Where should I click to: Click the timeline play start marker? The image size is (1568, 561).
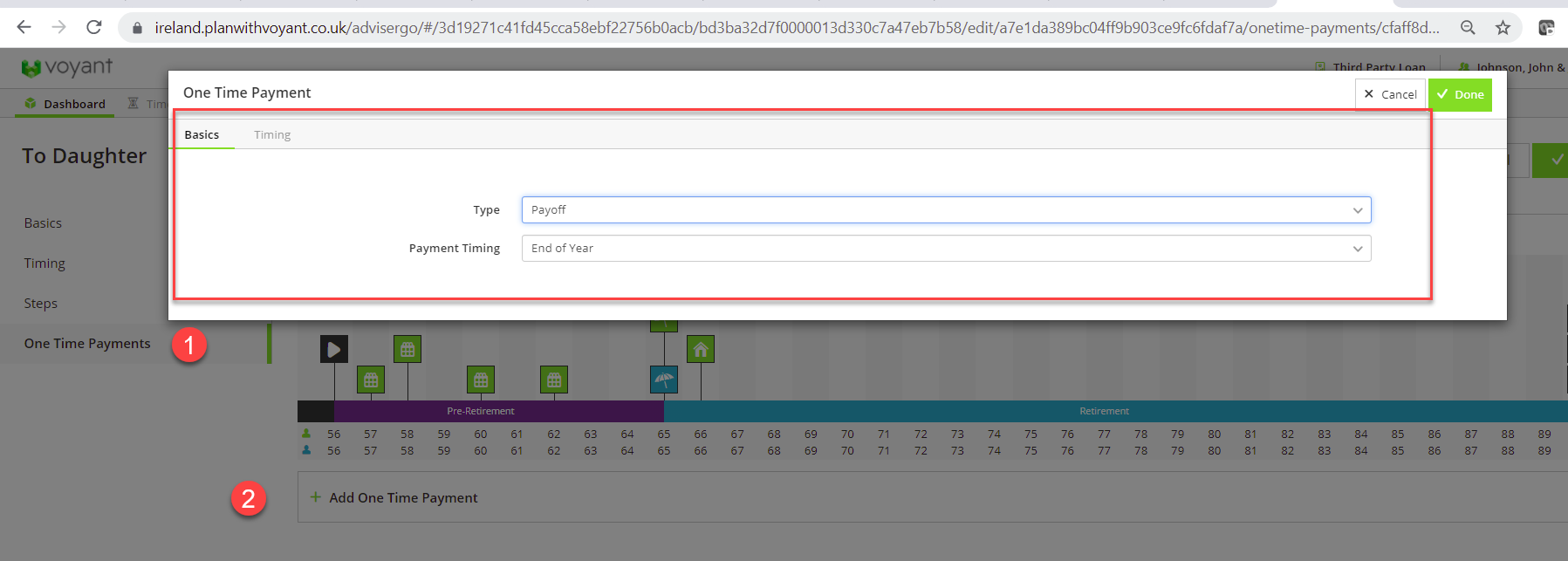click(334, 350)
